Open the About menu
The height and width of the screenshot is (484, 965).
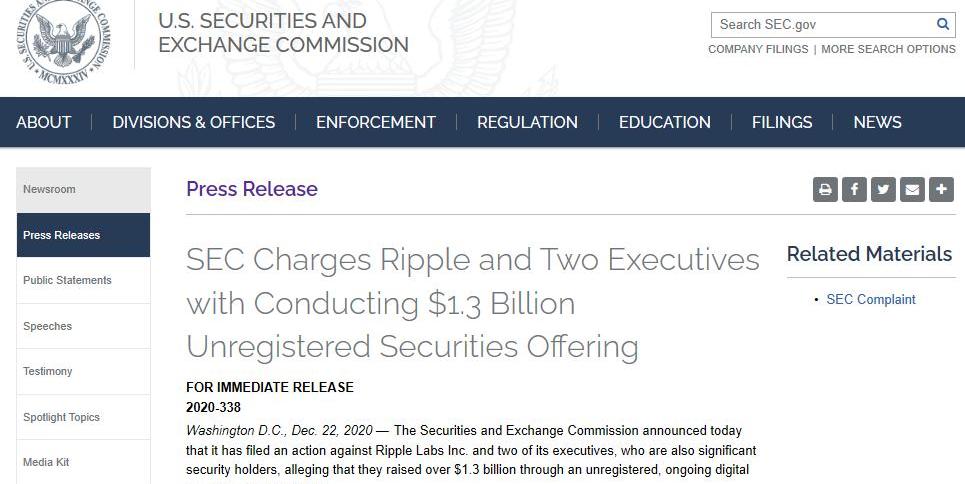click(x=44, y=122)
